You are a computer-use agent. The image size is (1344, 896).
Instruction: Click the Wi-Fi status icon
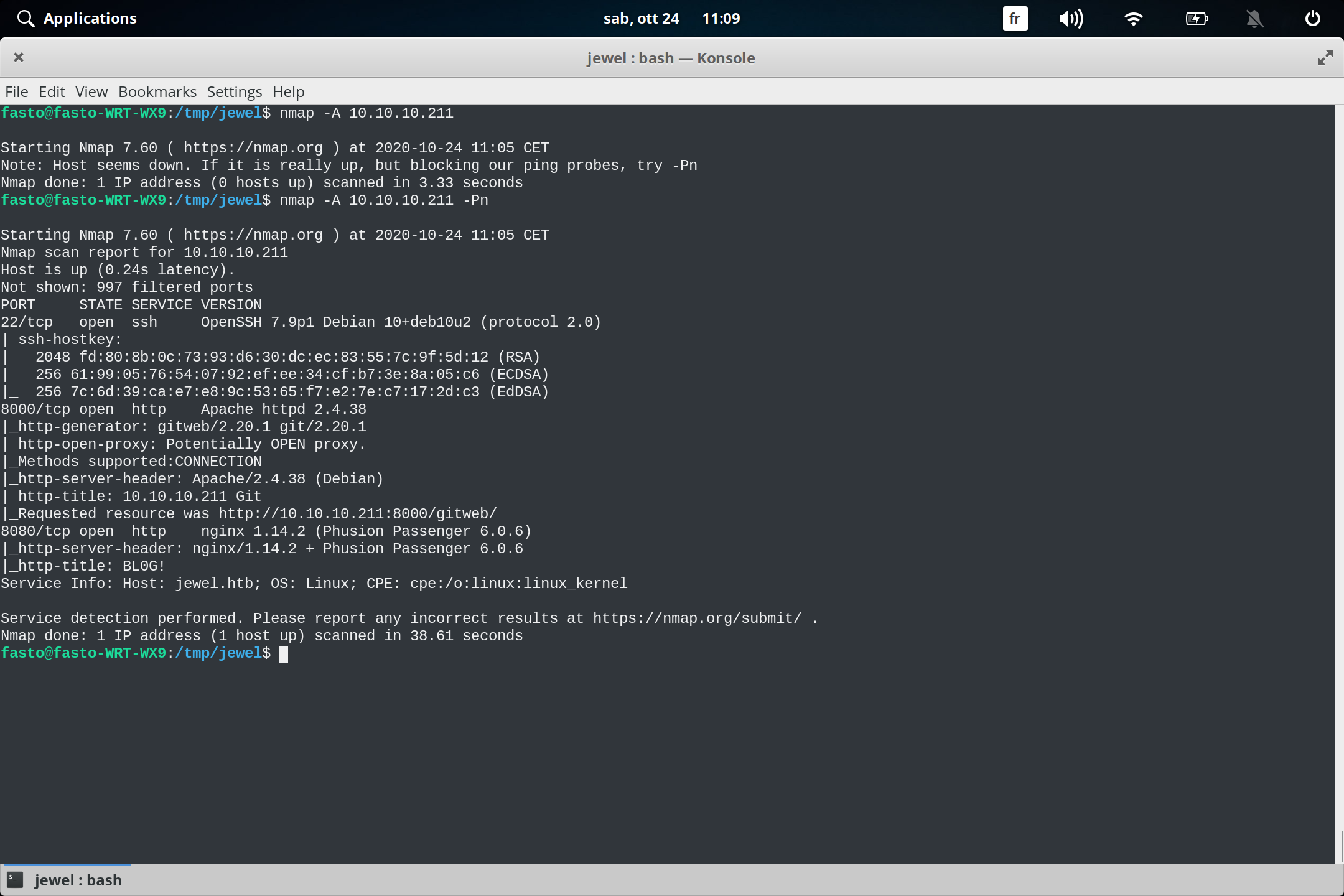tap(1134, 18)
